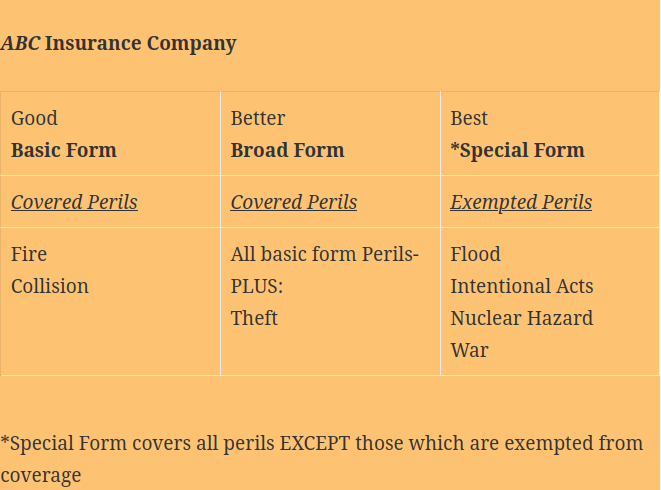This screenshot has width=661, height=490.
Task: Open Covered Perils link under Broad Form
Action: point(294,202)
